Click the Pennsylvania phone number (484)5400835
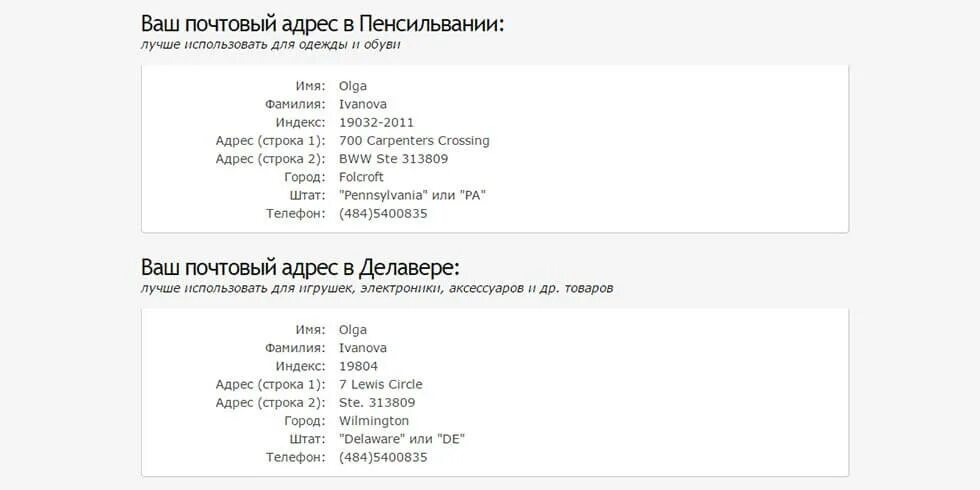Viewport: 980px width, 490px height. pyautogui.click(x=383, y=213)
